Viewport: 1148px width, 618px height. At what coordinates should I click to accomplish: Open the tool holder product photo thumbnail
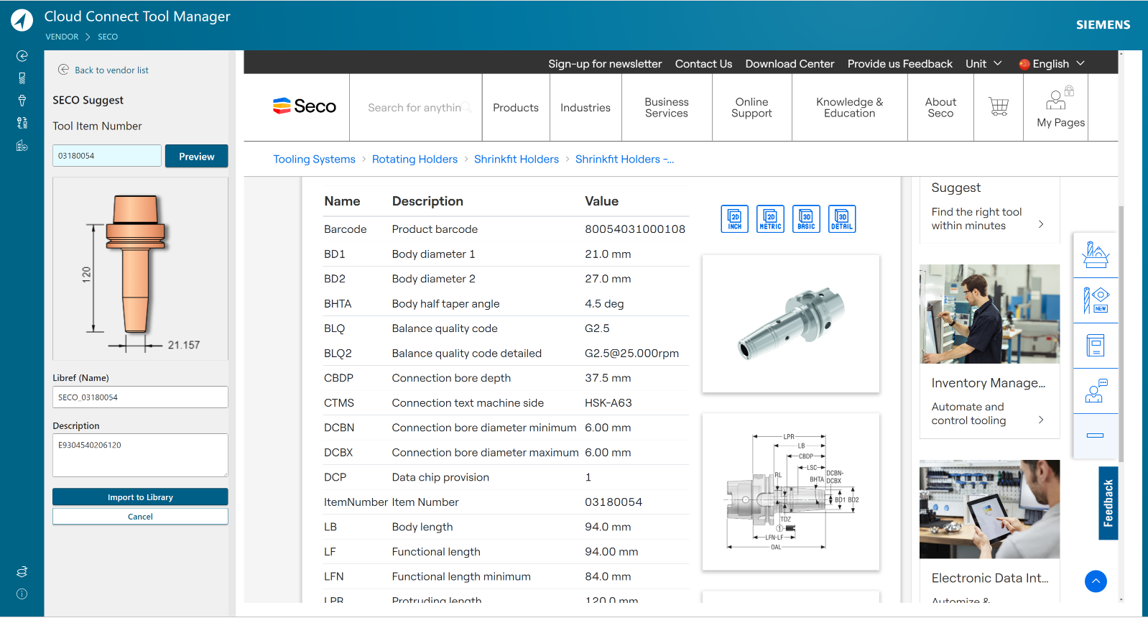click(791, 323)
